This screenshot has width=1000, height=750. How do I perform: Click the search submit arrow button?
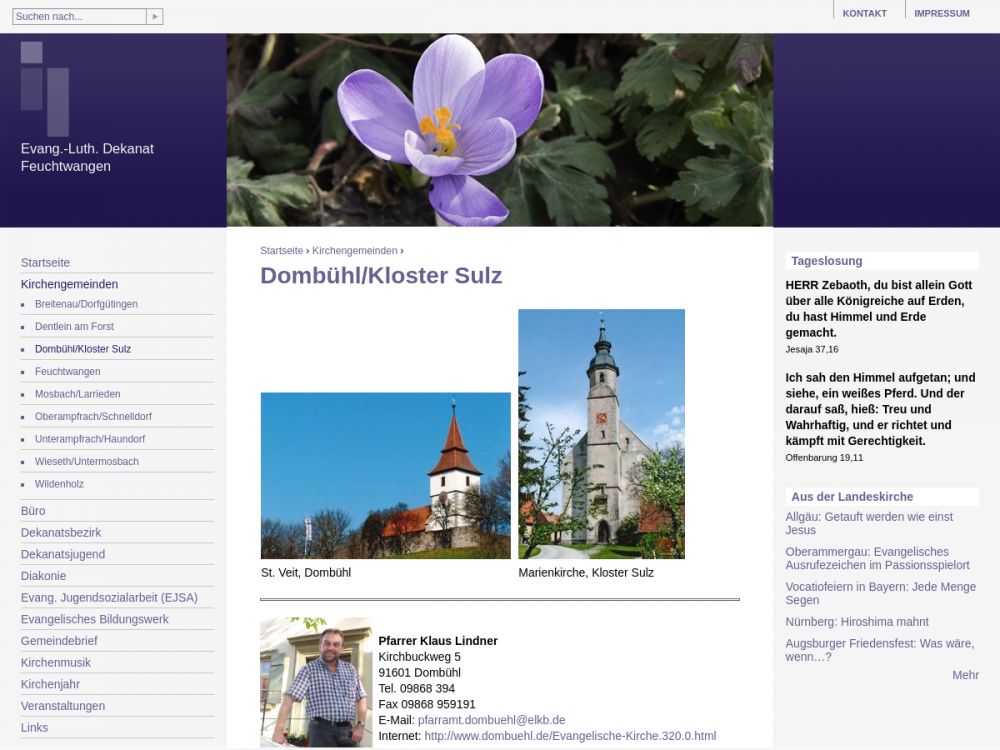pyautogui.click(x=154, y=17)
